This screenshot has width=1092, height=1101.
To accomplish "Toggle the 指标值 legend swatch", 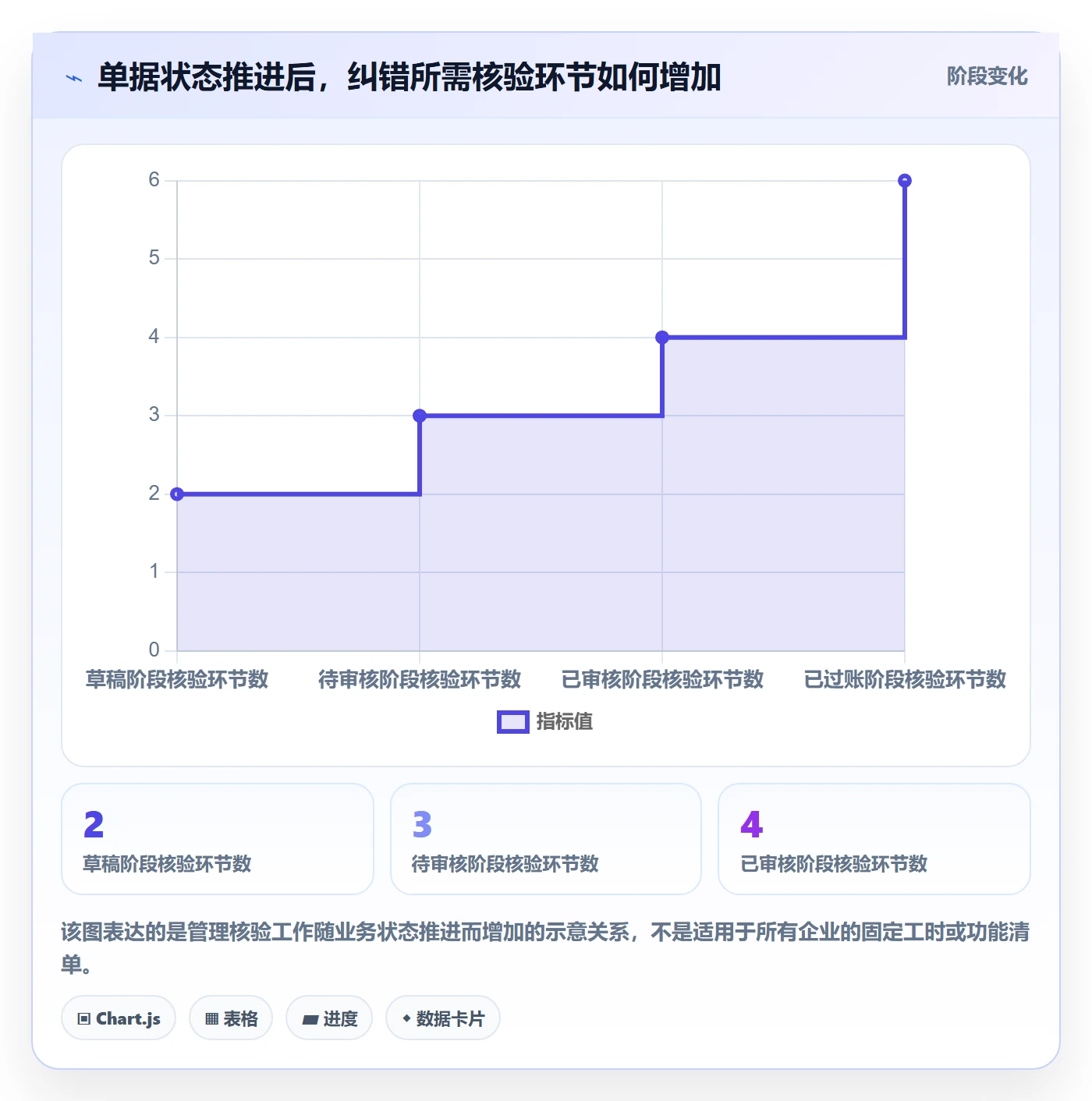I will coord(513,722).
